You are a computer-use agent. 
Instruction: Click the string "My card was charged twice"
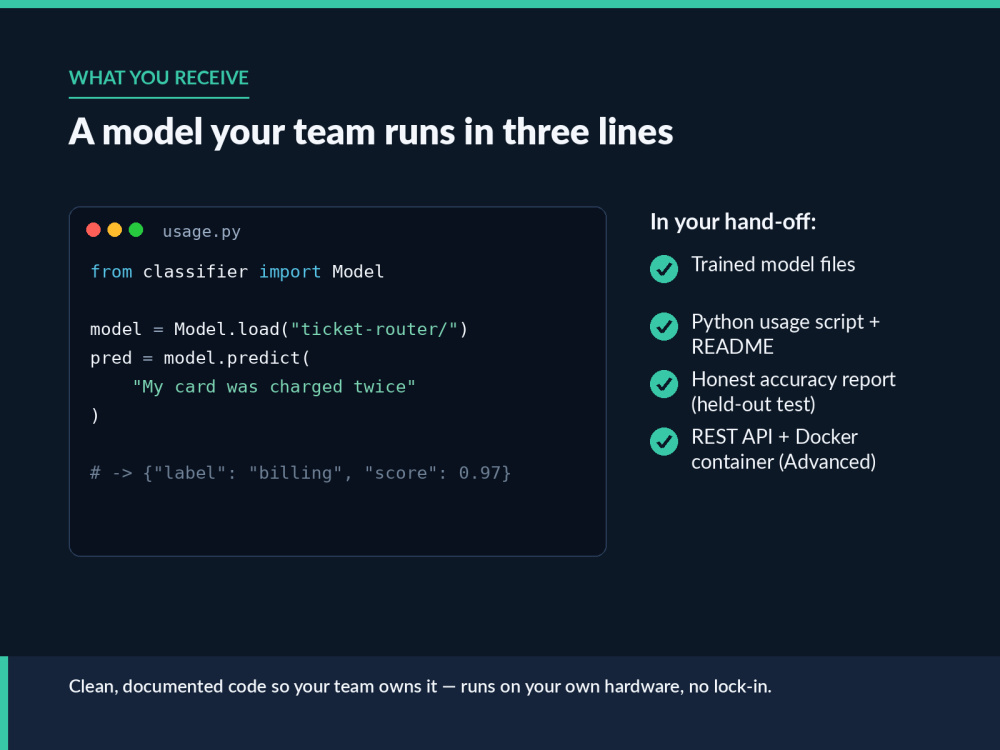pos(274,386)
